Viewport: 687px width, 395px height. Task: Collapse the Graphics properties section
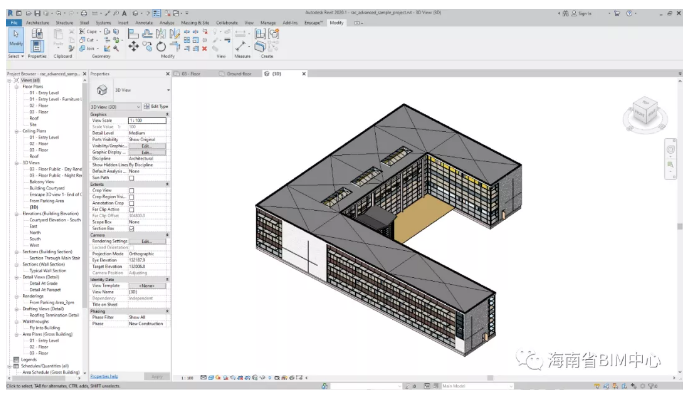tap(167, 114)
